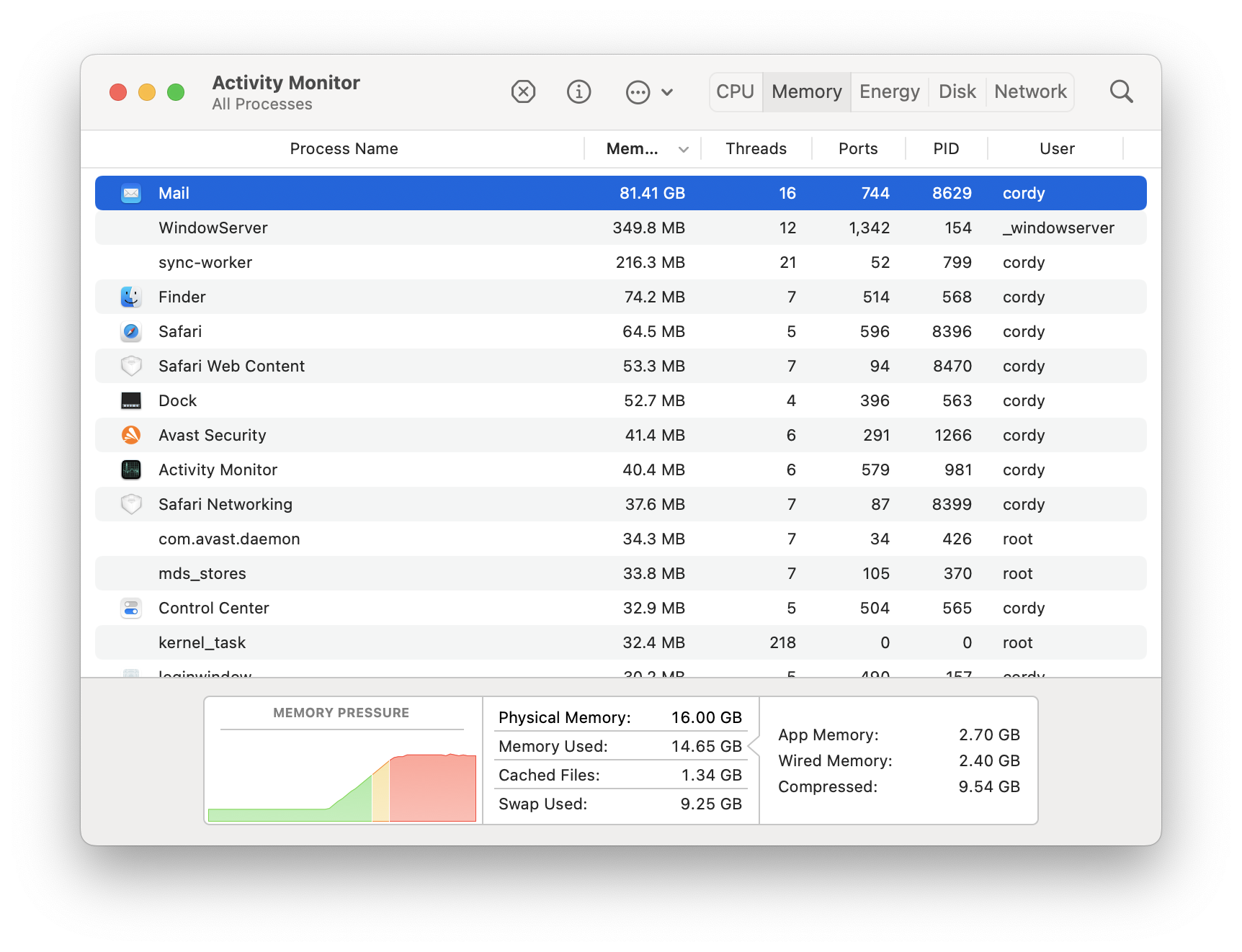Open process info with the inspect icon

(x=578, y=92)
